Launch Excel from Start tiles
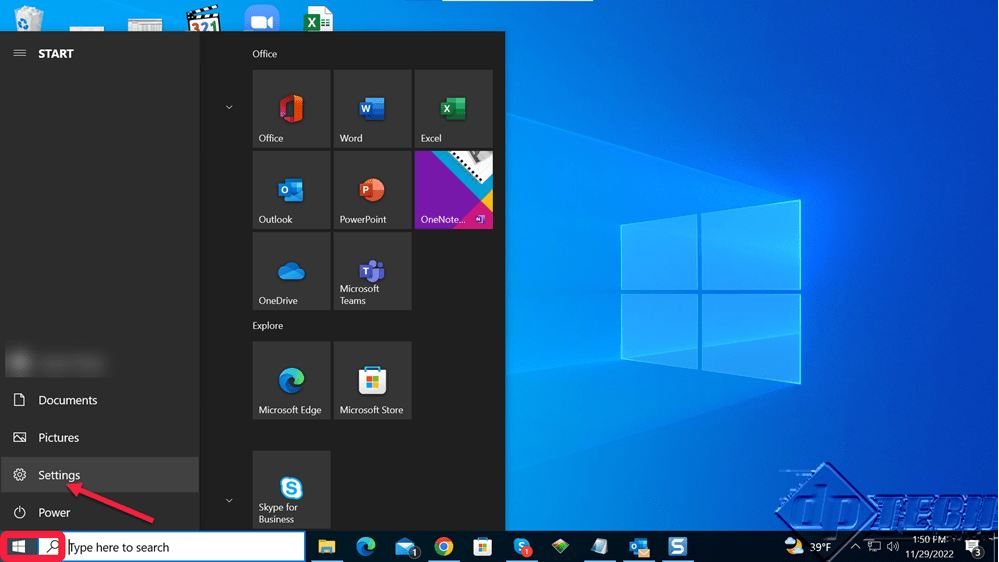 (x=453, y=109)
